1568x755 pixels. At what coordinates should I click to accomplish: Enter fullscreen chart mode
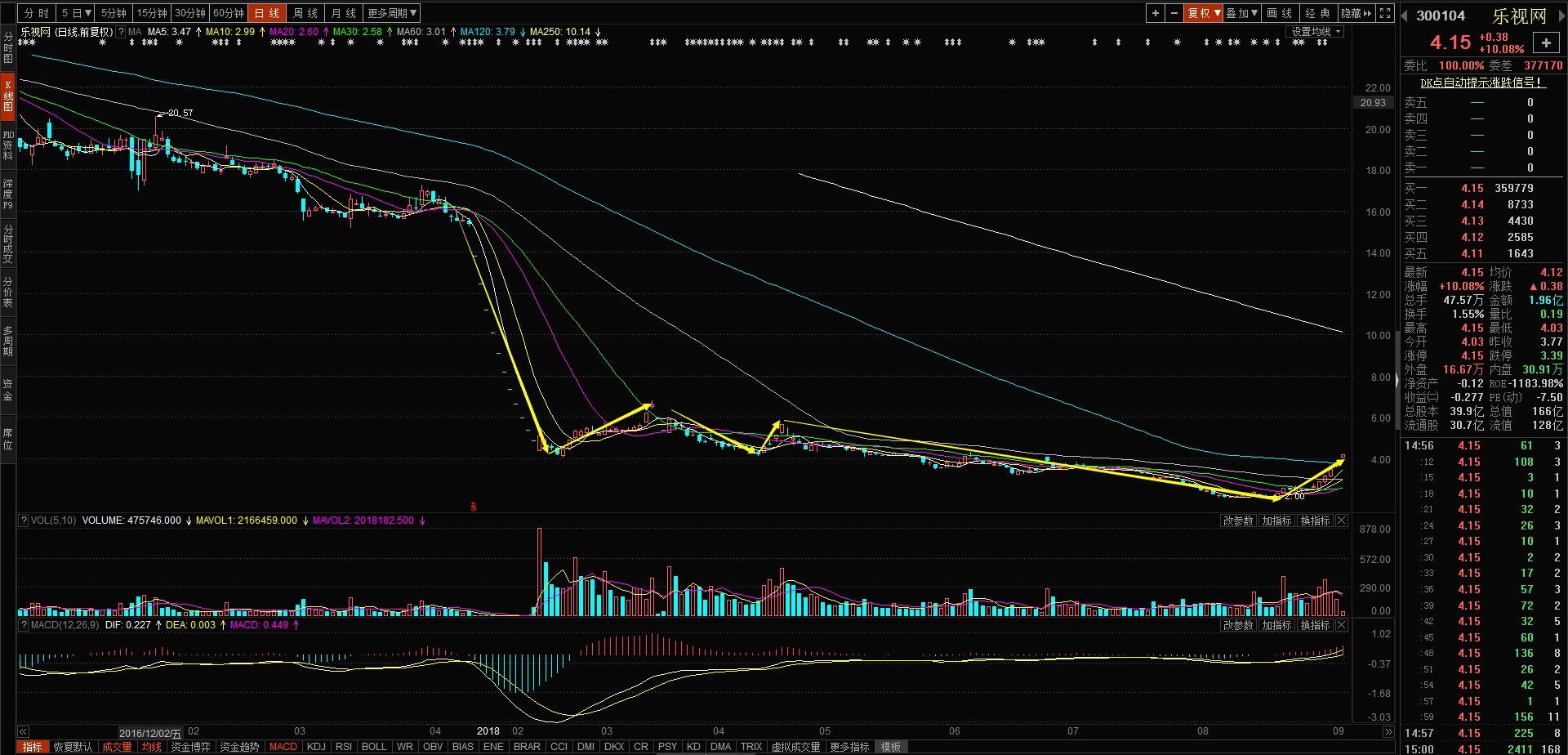click(x=1385, y=13)
